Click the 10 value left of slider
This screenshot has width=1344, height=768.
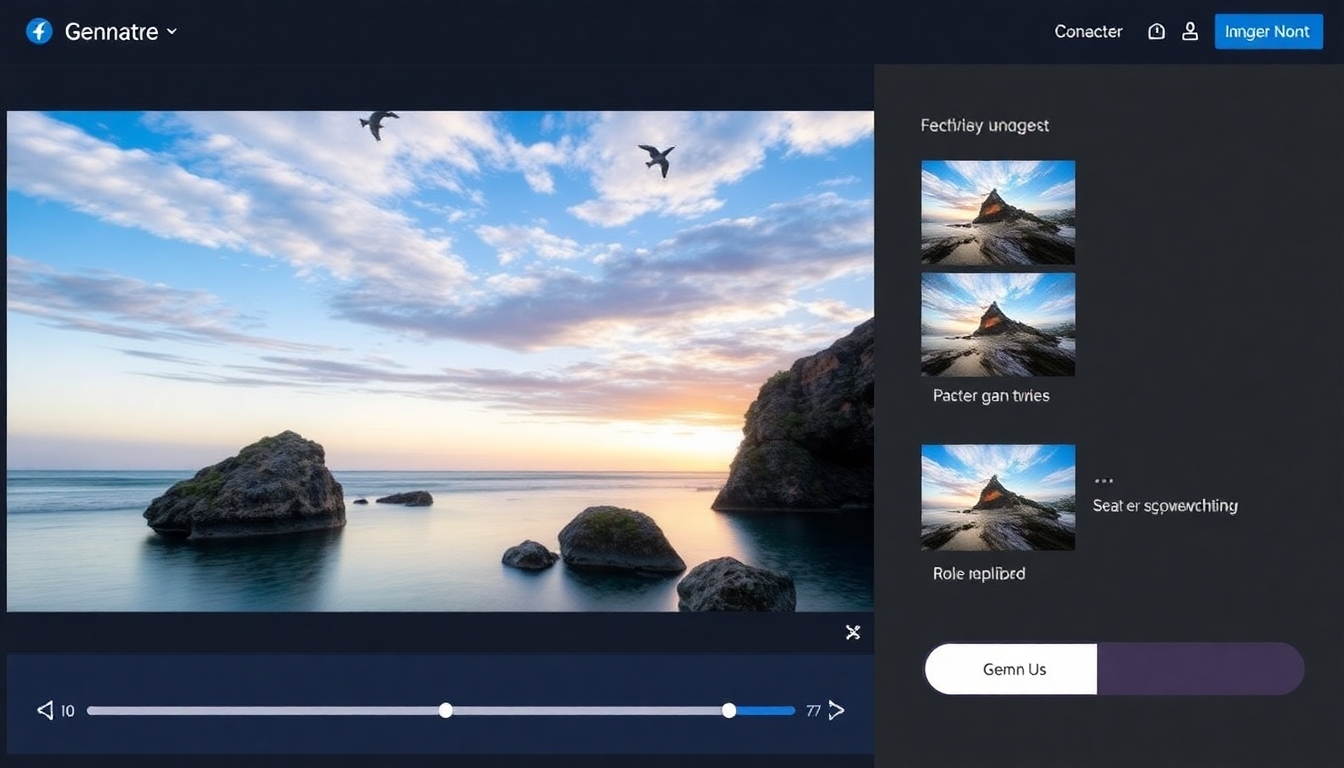pyautogui.click(x=68, y=711)
